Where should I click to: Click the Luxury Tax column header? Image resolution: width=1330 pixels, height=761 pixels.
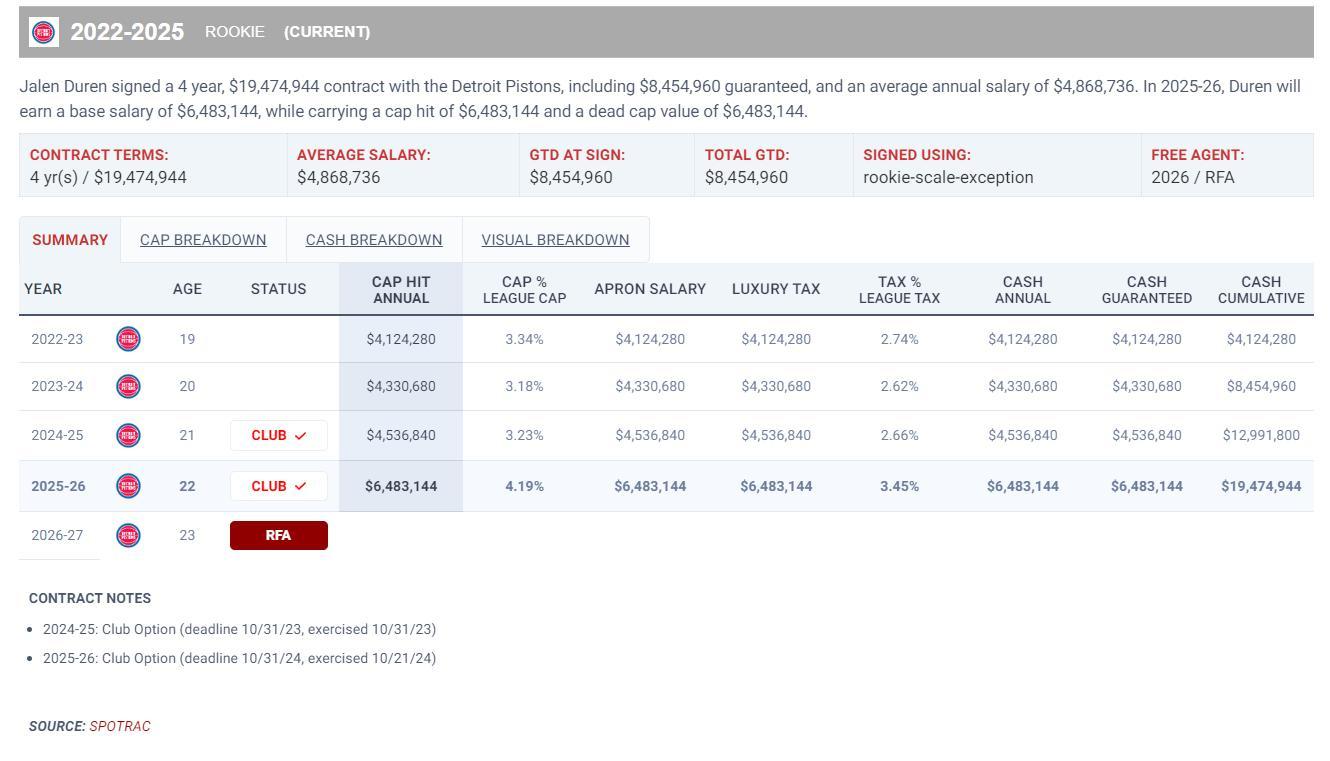coord(775,289)
